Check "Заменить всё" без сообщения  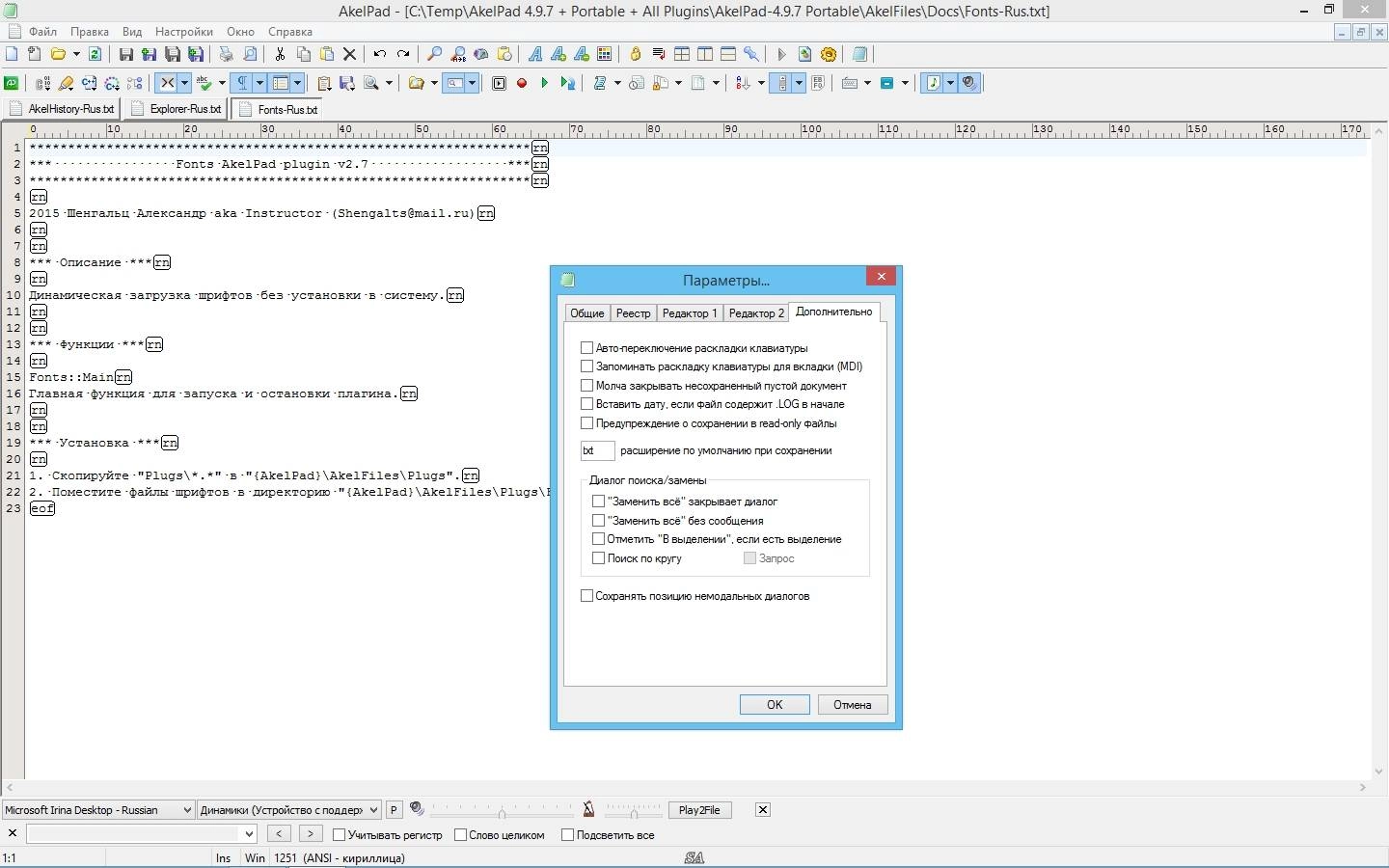pyautogui.click(x=598, y=520)
